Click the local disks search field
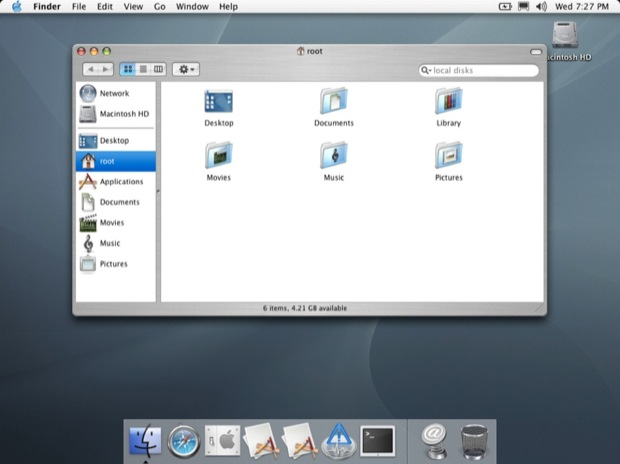The height and width of the screenshot is (464, 620). tap(478, 70)
